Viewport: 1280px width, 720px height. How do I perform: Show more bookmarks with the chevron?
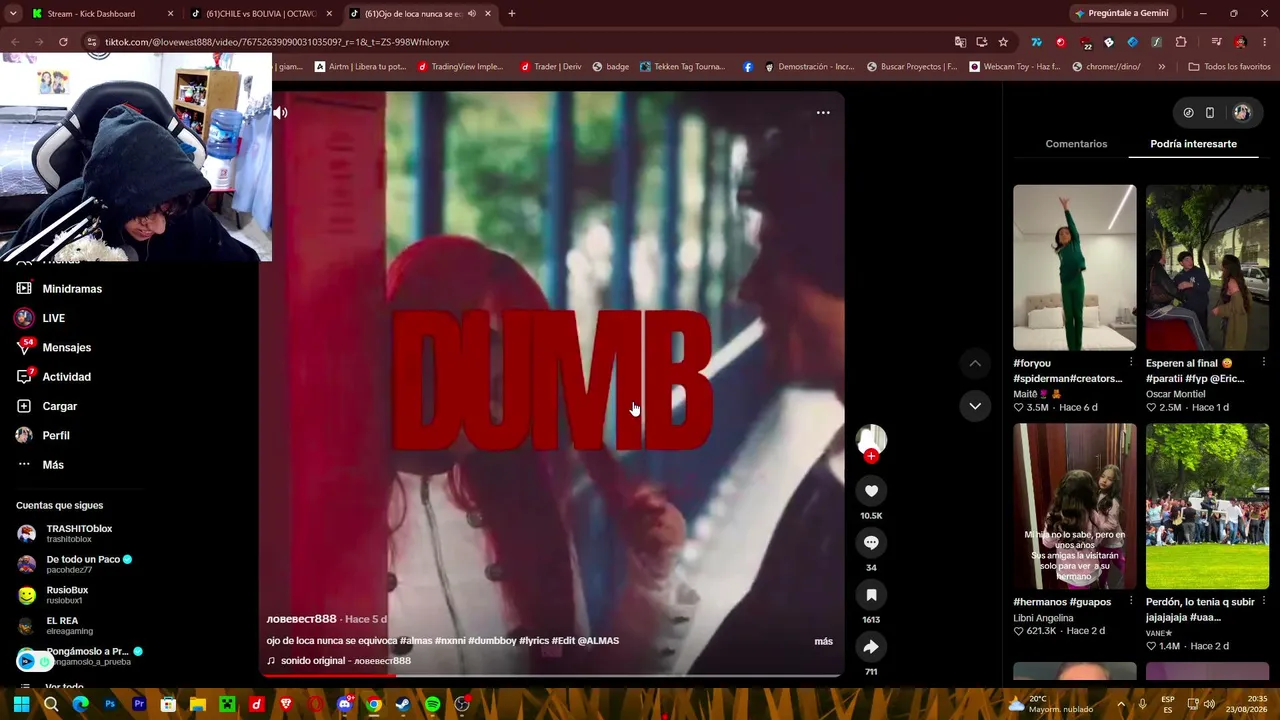1161,67
